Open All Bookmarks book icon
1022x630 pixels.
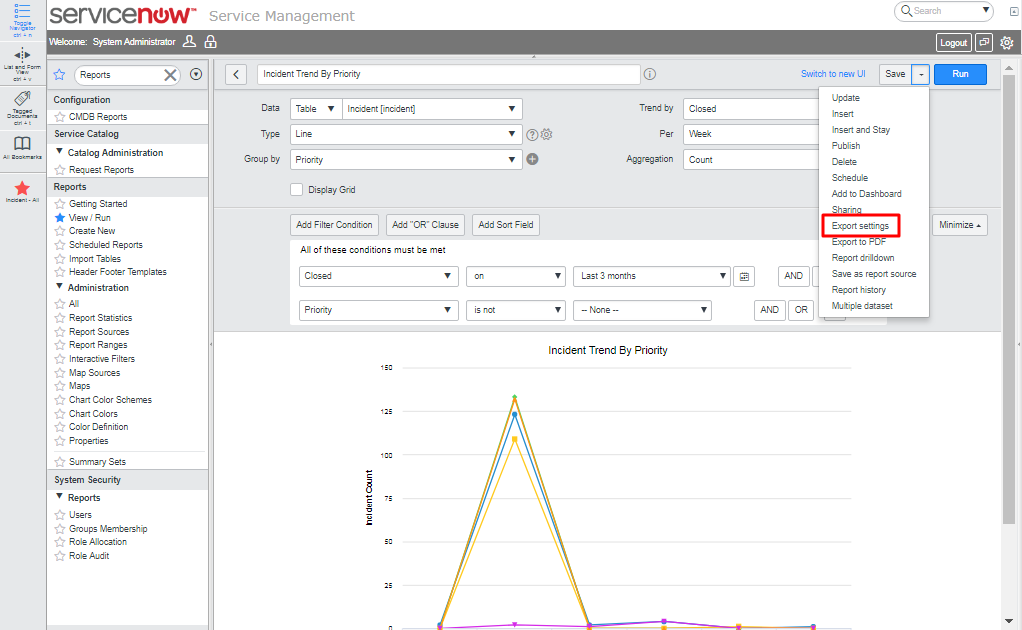click(x=22, y=144)
